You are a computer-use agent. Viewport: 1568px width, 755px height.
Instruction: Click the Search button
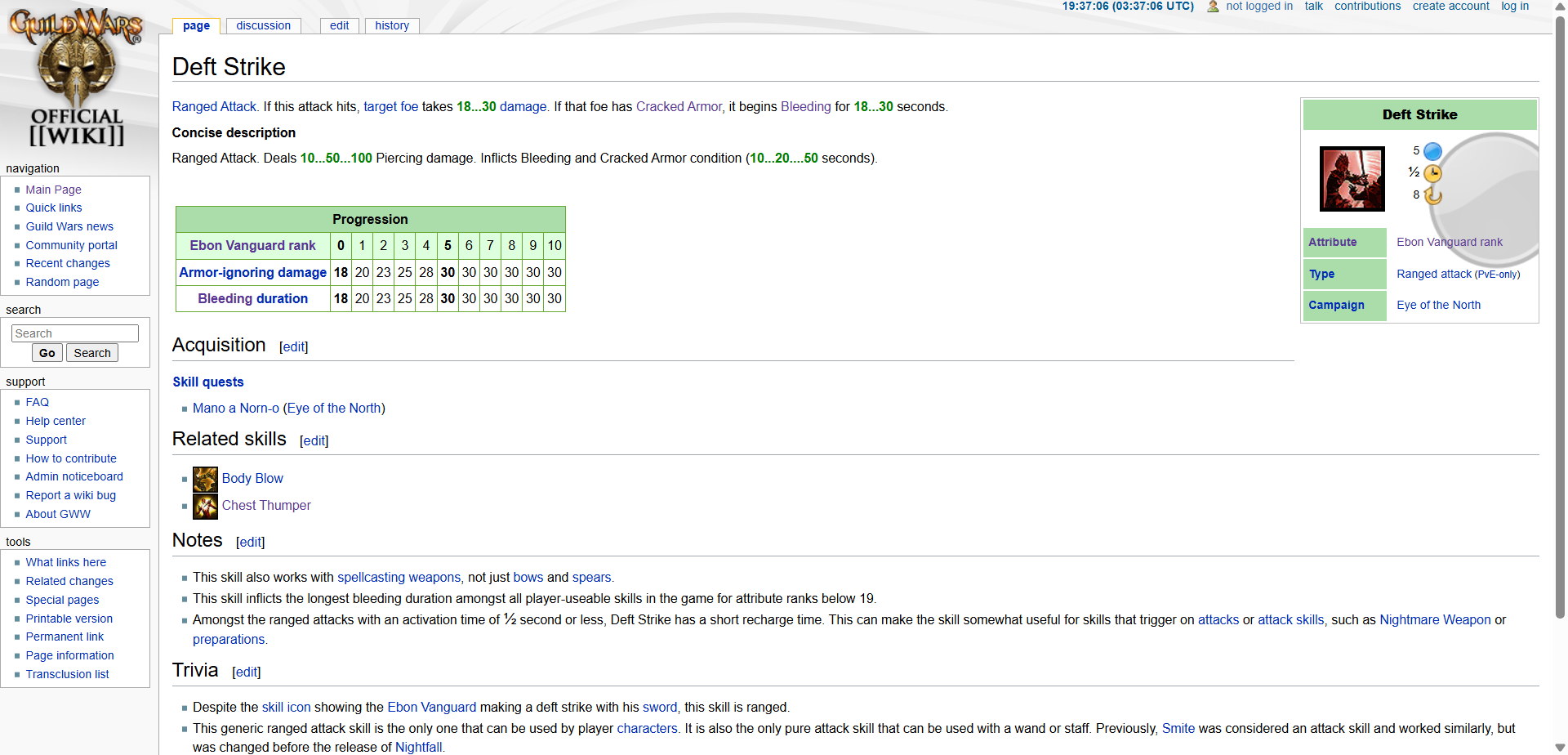[92, 353]
